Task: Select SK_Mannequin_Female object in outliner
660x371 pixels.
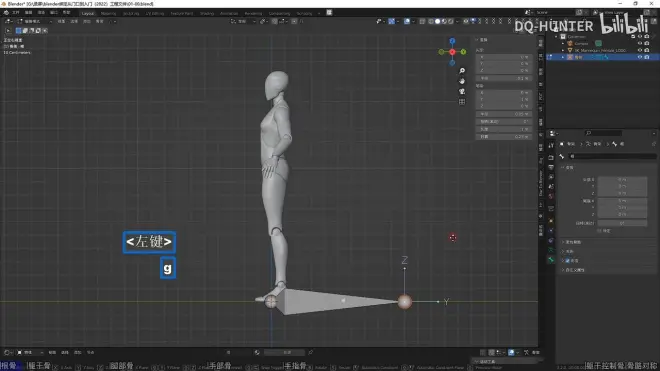Action: pos(600,50)
